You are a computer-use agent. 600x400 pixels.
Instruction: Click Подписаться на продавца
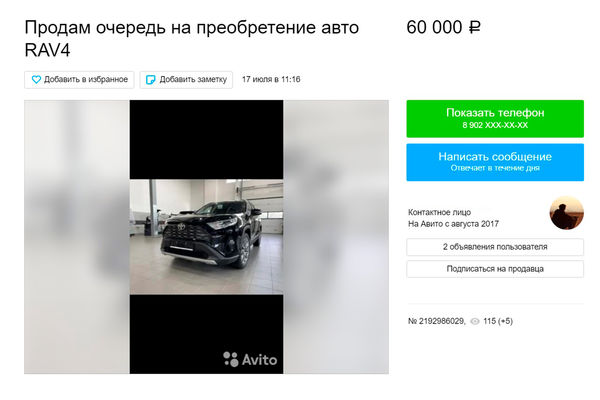point(495,269)
